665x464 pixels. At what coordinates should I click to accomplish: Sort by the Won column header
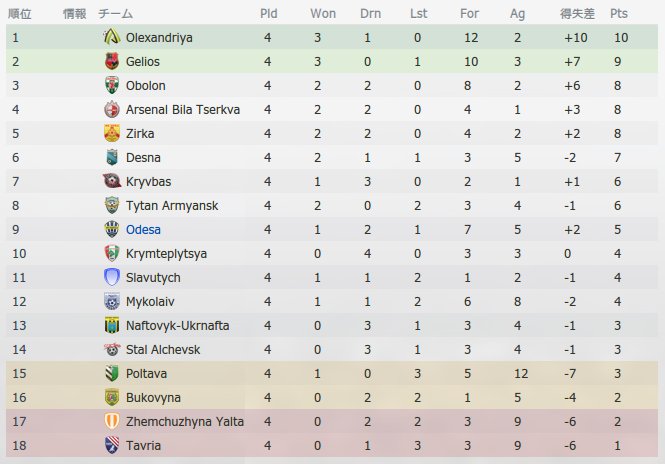(323, 14)
